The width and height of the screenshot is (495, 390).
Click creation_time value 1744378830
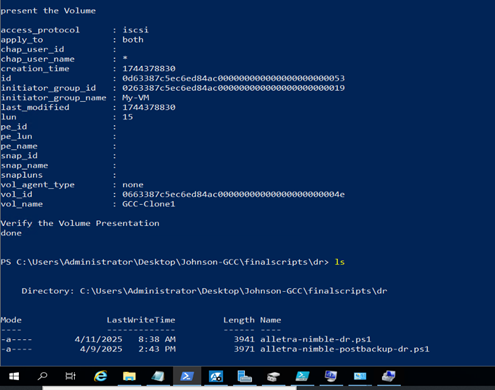pos(149,69)
